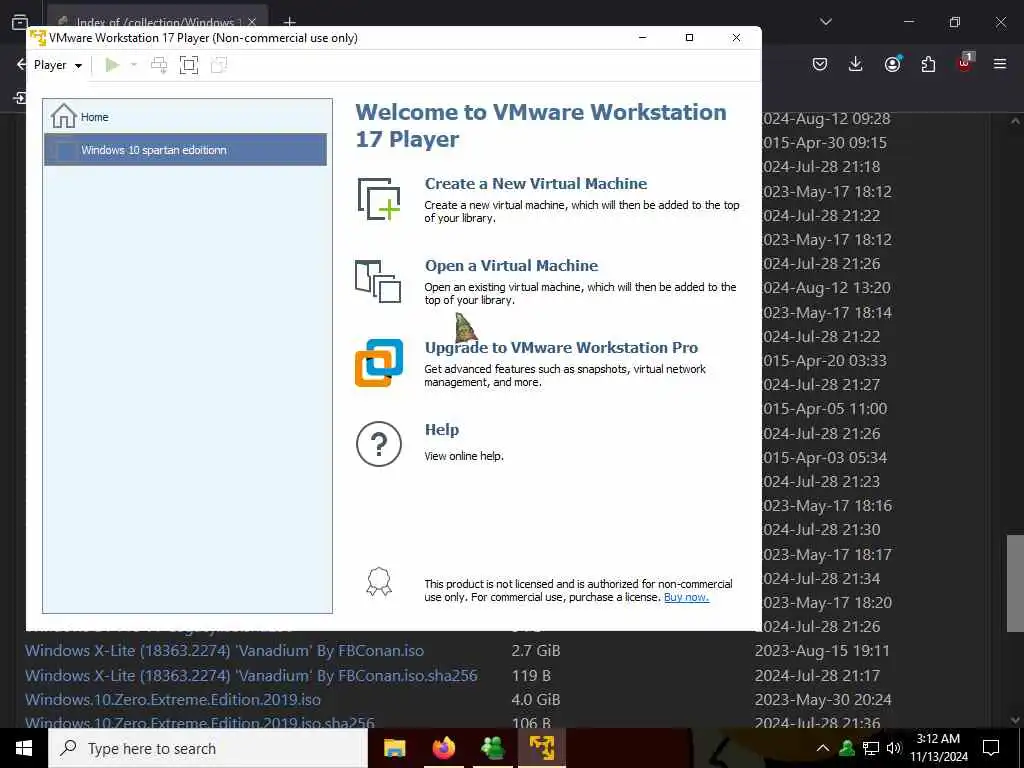
Task: Open the notification center icon
Action: tap(991, 748)
